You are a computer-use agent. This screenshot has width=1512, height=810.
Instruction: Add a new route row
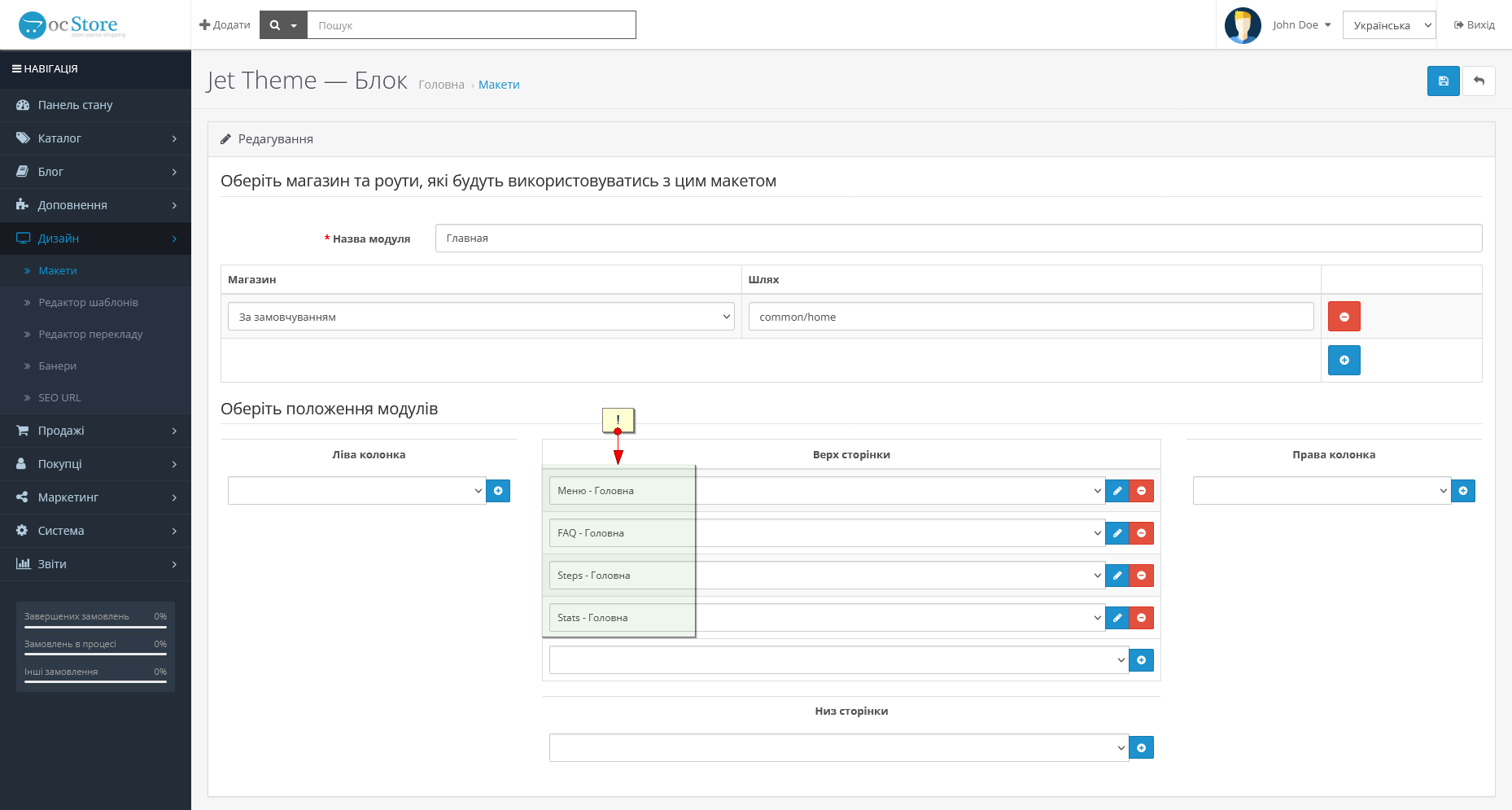[x=1344, y=360]
